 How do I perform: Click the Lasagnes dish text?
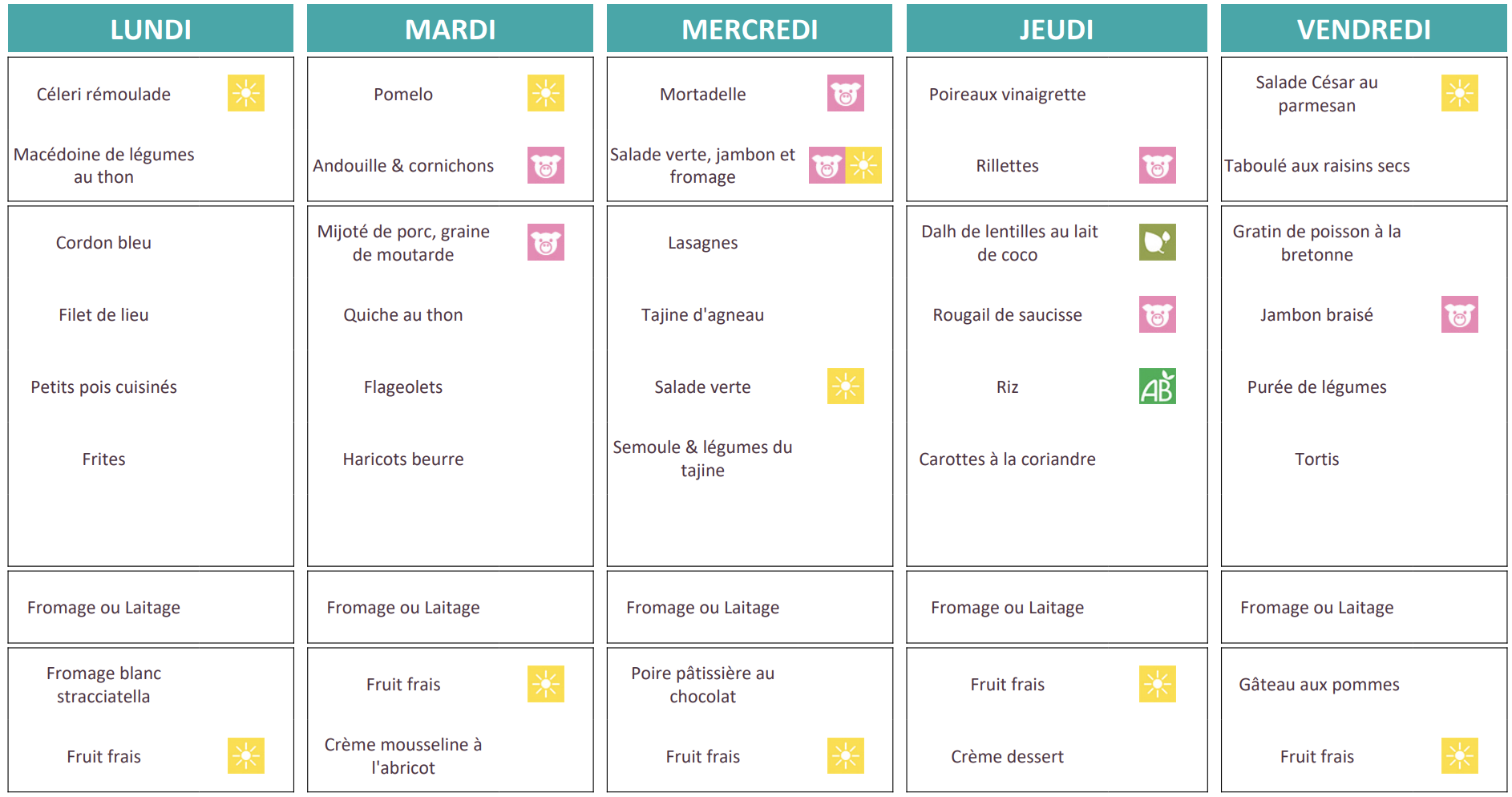click(702, 243)
